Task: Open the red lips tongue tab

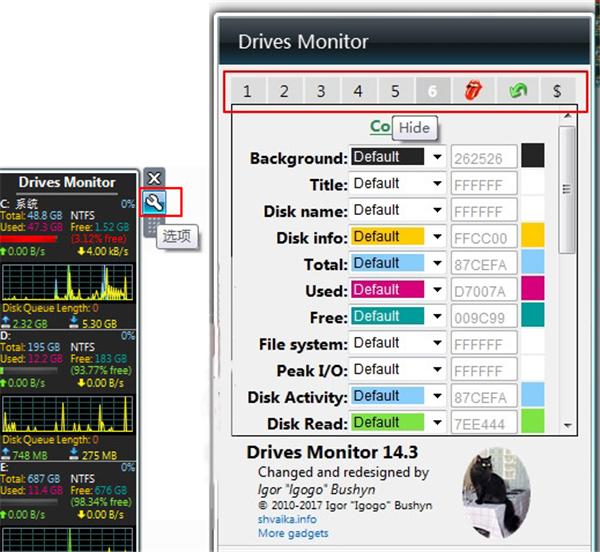Action: click(473, 91)
